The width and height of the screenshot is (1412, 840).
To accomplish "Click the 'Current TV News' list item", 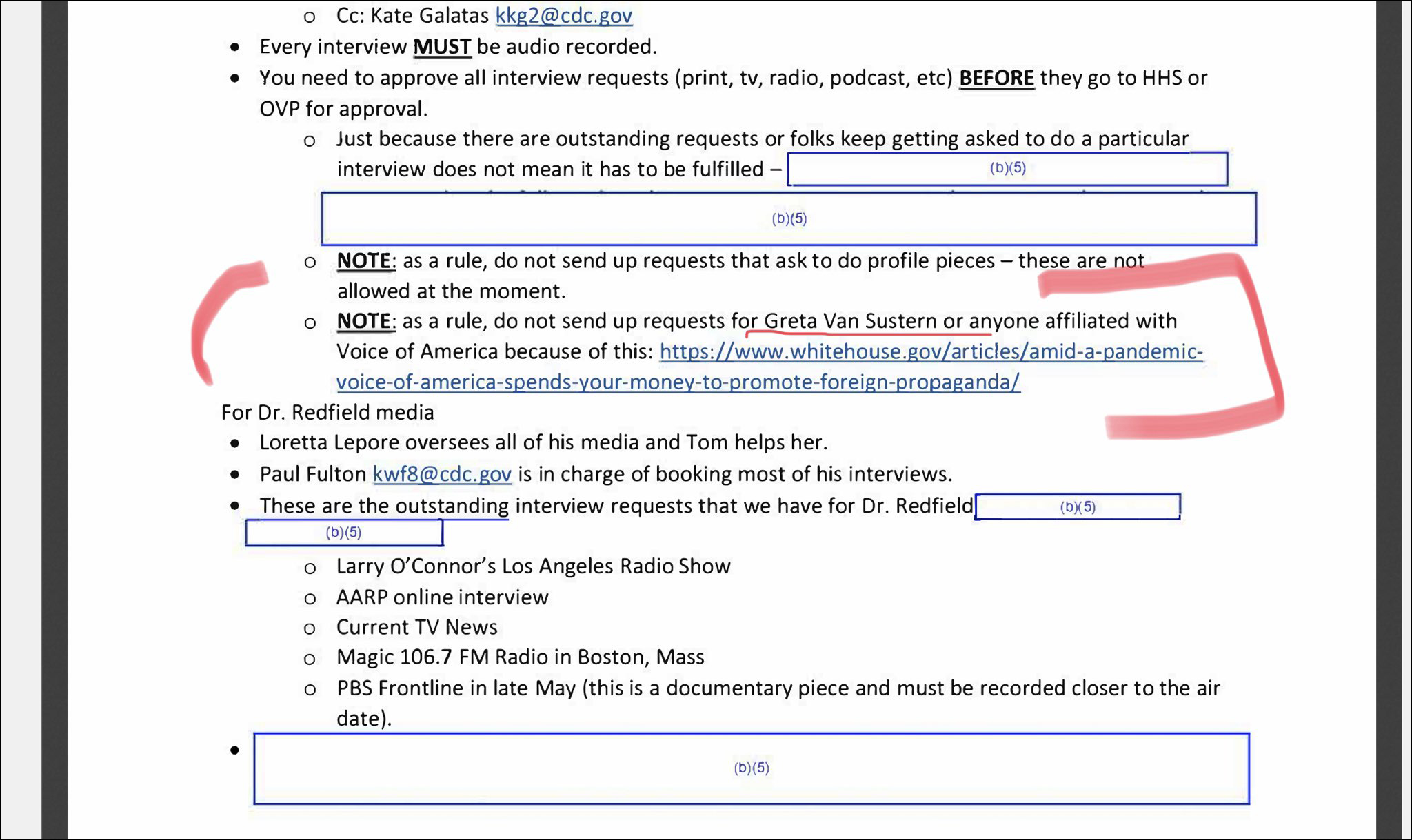I will point(416,627).
